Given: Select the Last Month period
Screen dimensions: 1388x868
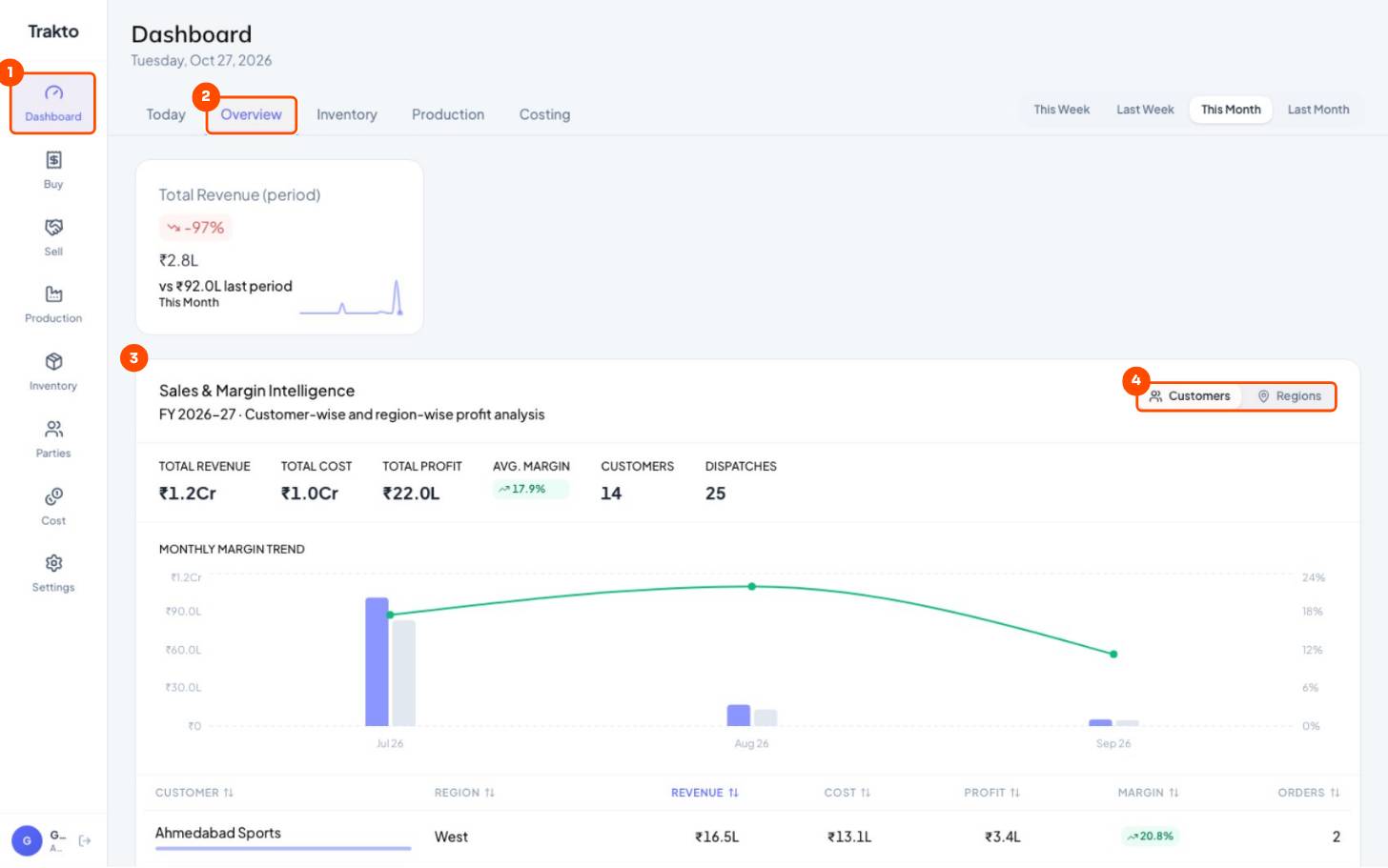Looking at the screenshot, I should tap(1318, 110).
